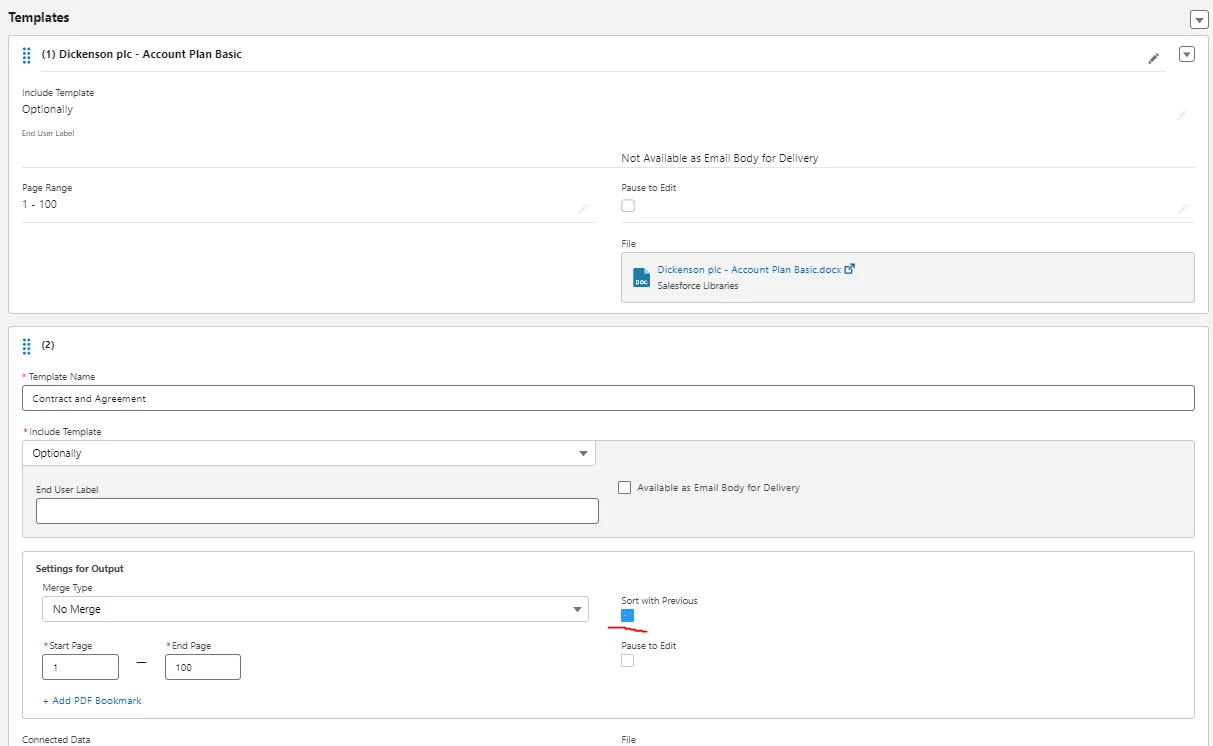Check Pause to Edit in Settings for Output
The image size is (1213, 746).
coord(627,660)
